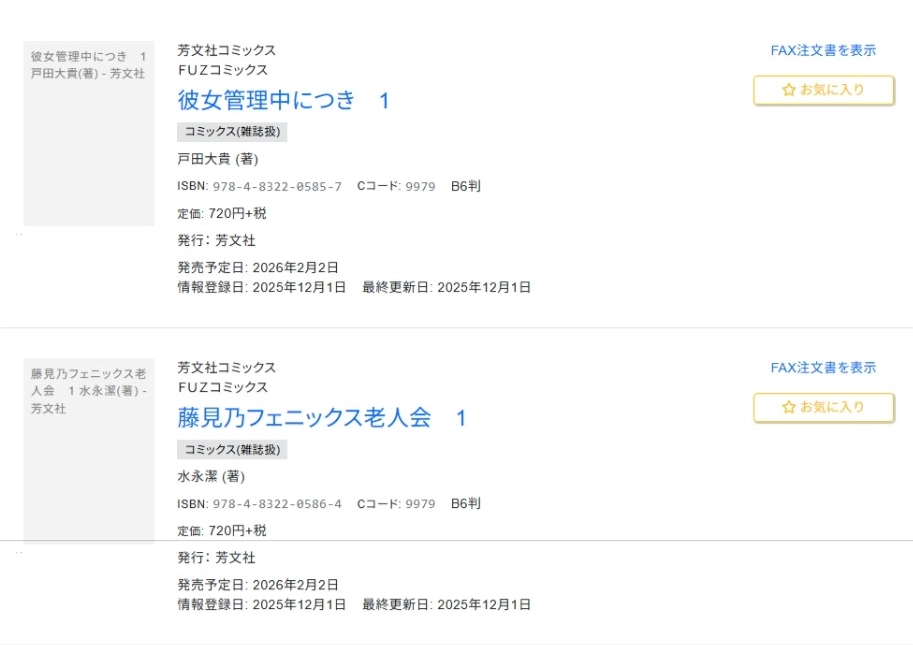The image size is (913, 645).
Task: Click FUZコミックス label above 藤見乃フェニックス老人会
Action: coord(223,387)
